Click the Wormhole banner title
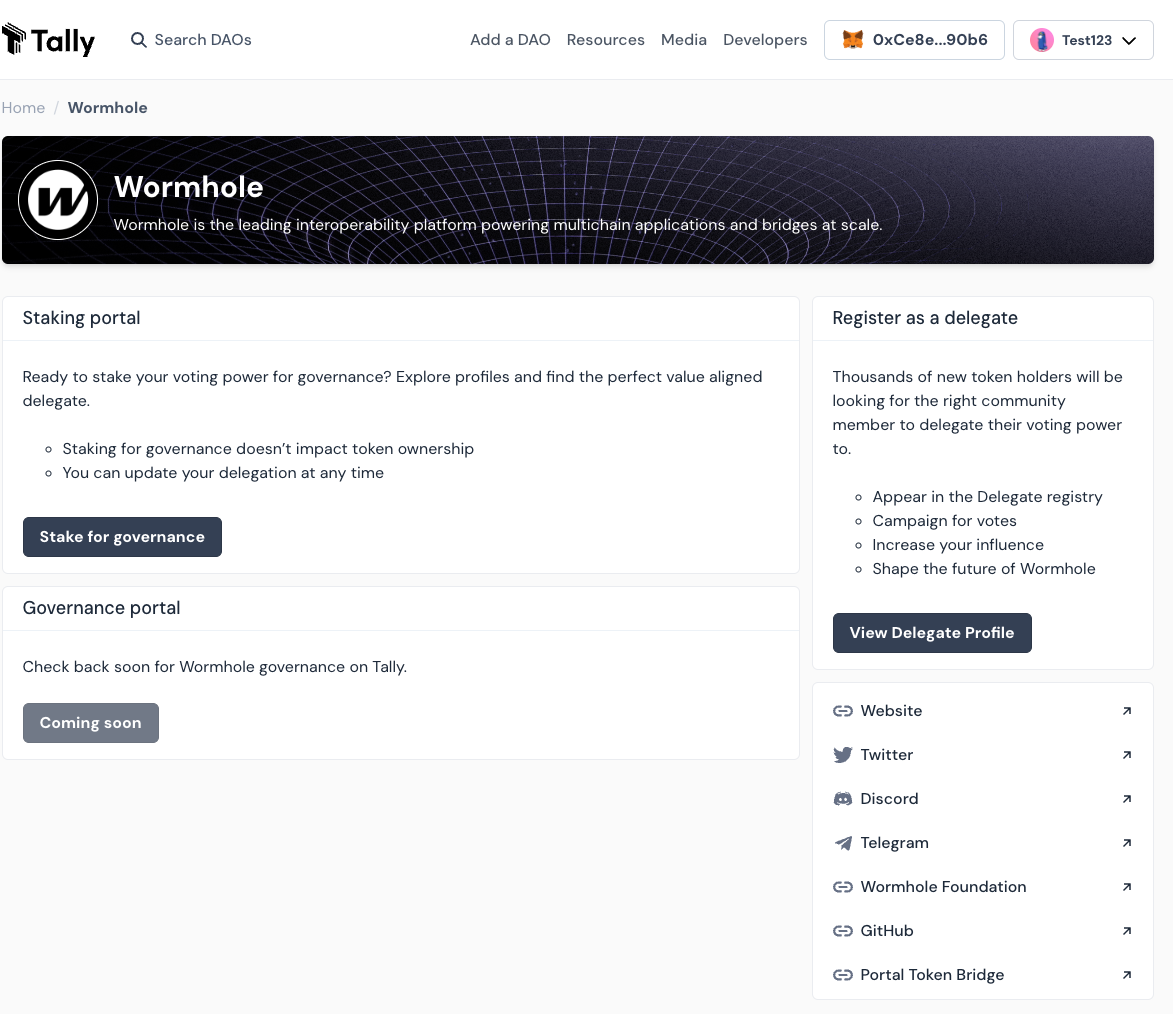Viewport: 1173px width, 1014px height. coord(189,187)
